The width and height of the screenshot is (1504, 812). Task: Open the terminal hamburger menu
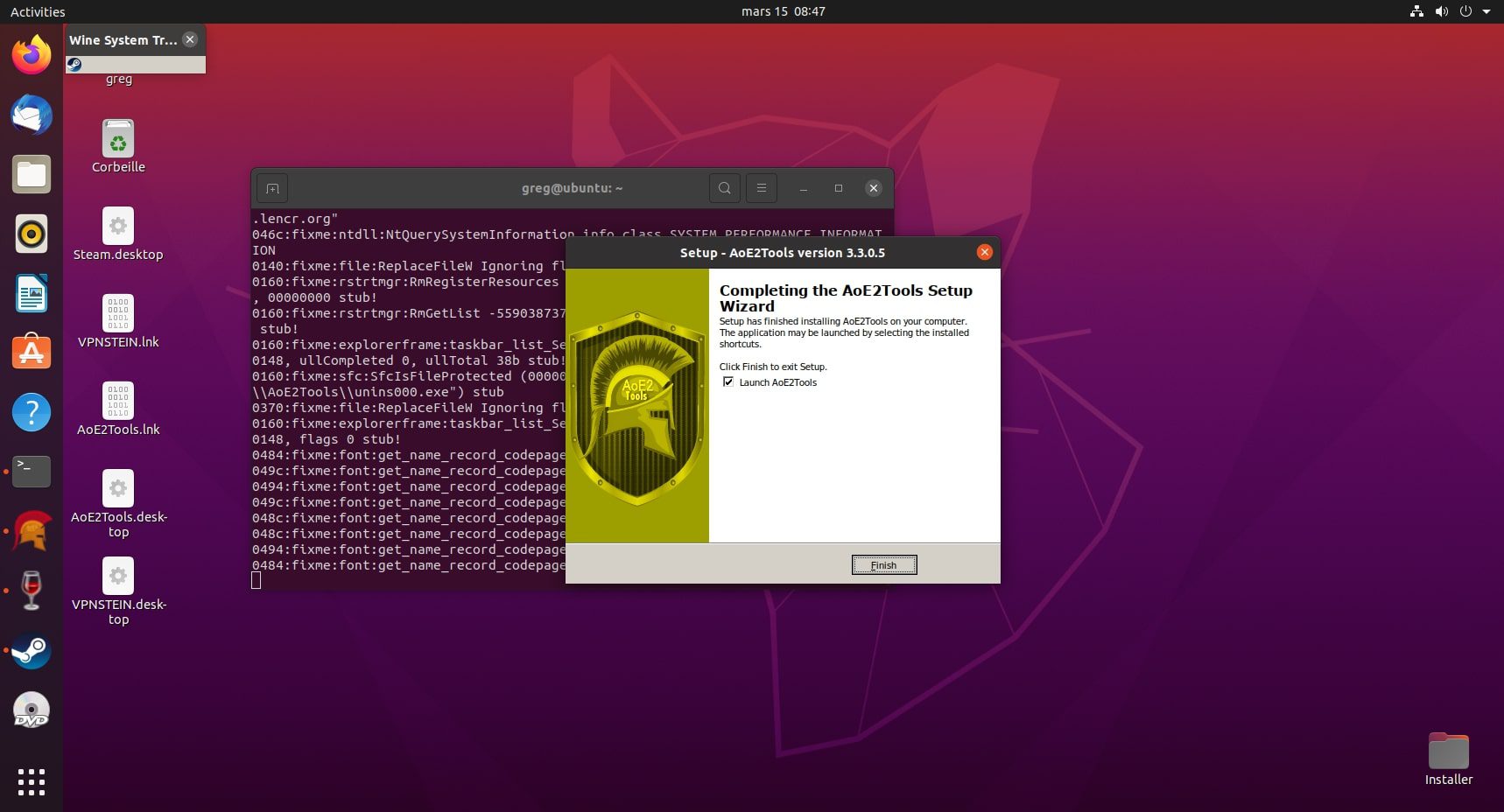[762, 188]
